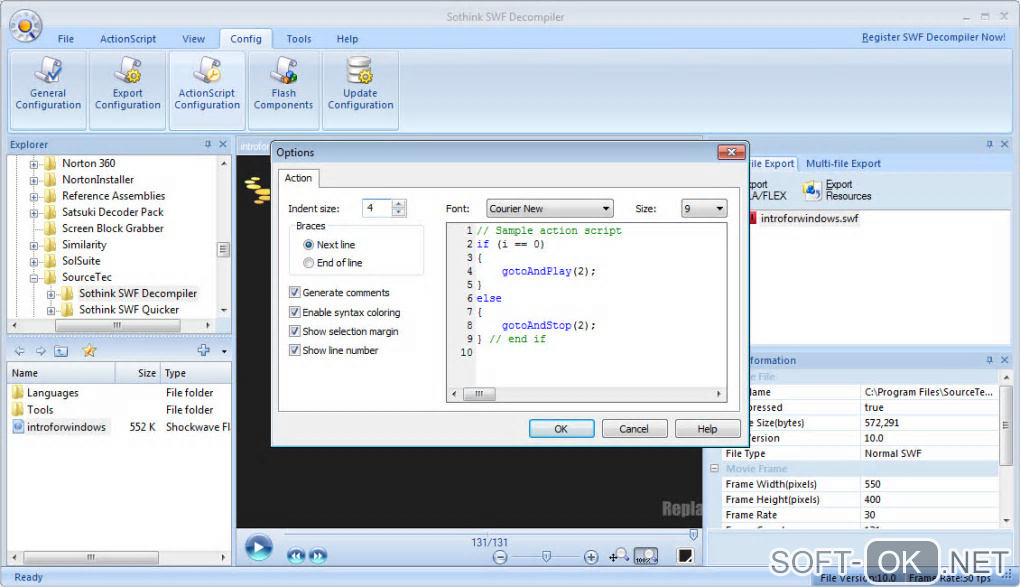Click the zoom slider handle

[x=546, y=556]
